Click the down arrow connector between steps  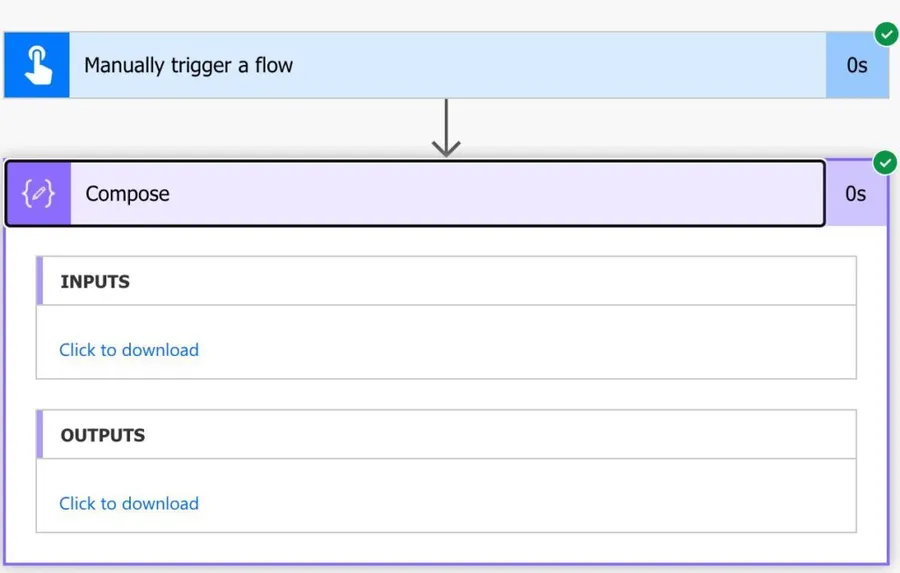point(446,128)
